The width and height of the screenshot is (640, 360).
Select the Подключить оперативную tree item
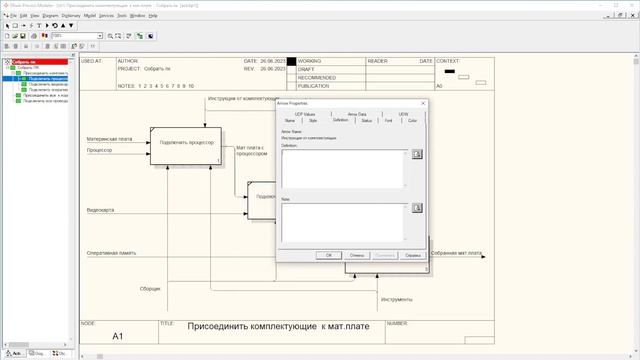tap(48, 89)
